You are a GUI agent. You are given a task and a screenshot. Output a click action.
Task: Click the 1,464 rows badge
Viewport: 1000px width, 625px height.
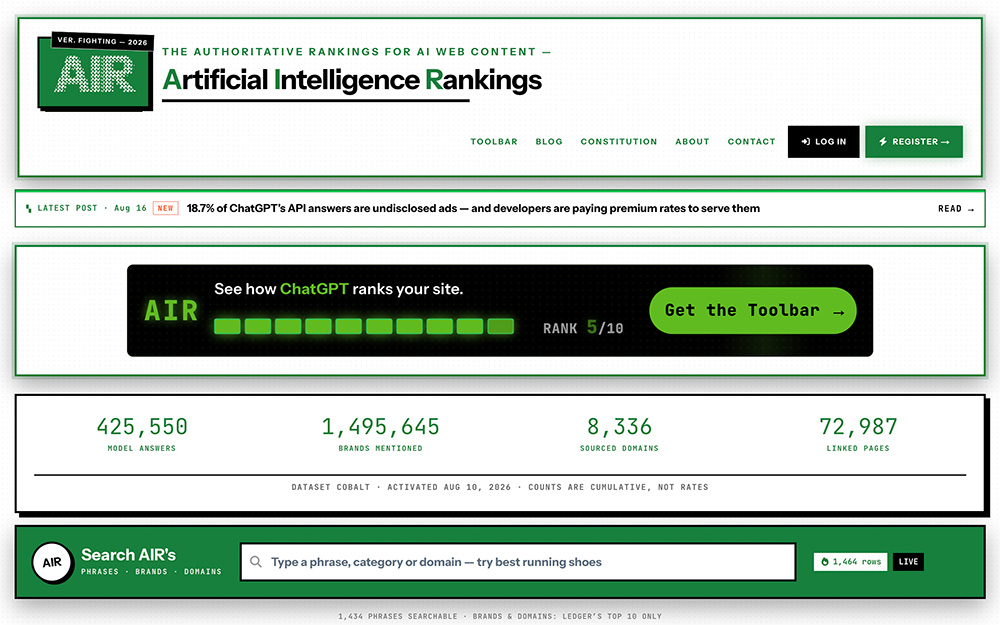tap(850, 562)
